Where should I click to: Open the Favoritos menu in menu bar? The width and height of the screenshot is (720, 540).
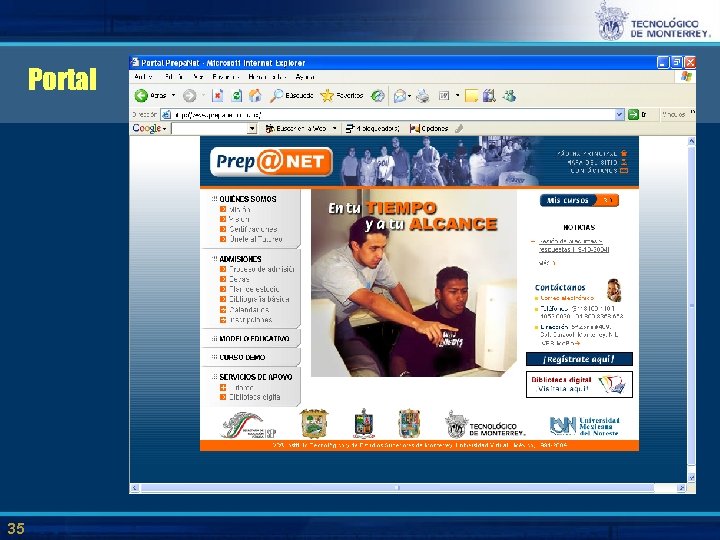click(x=225, y=77)
